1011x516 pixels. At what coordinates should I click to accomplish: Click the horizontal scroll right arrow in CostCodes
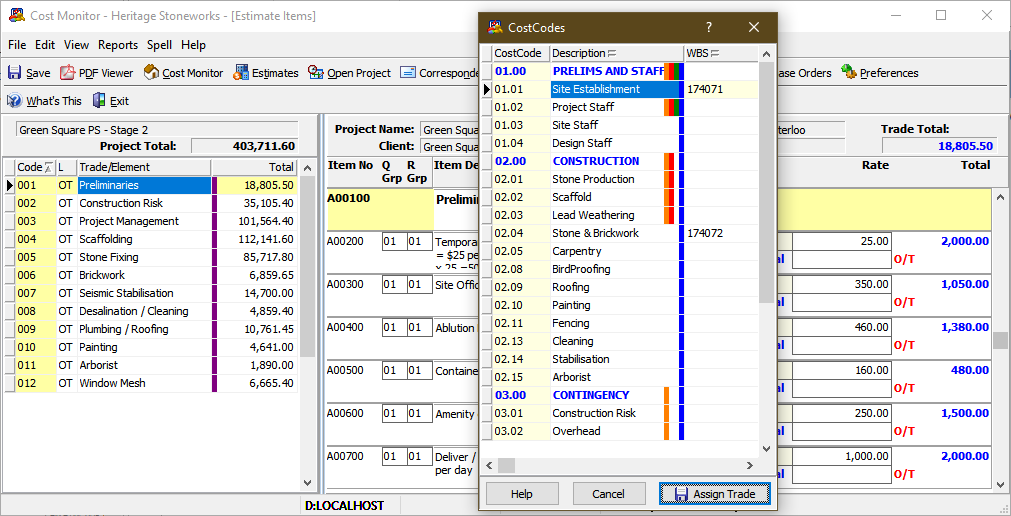click(x=750, y=465)
